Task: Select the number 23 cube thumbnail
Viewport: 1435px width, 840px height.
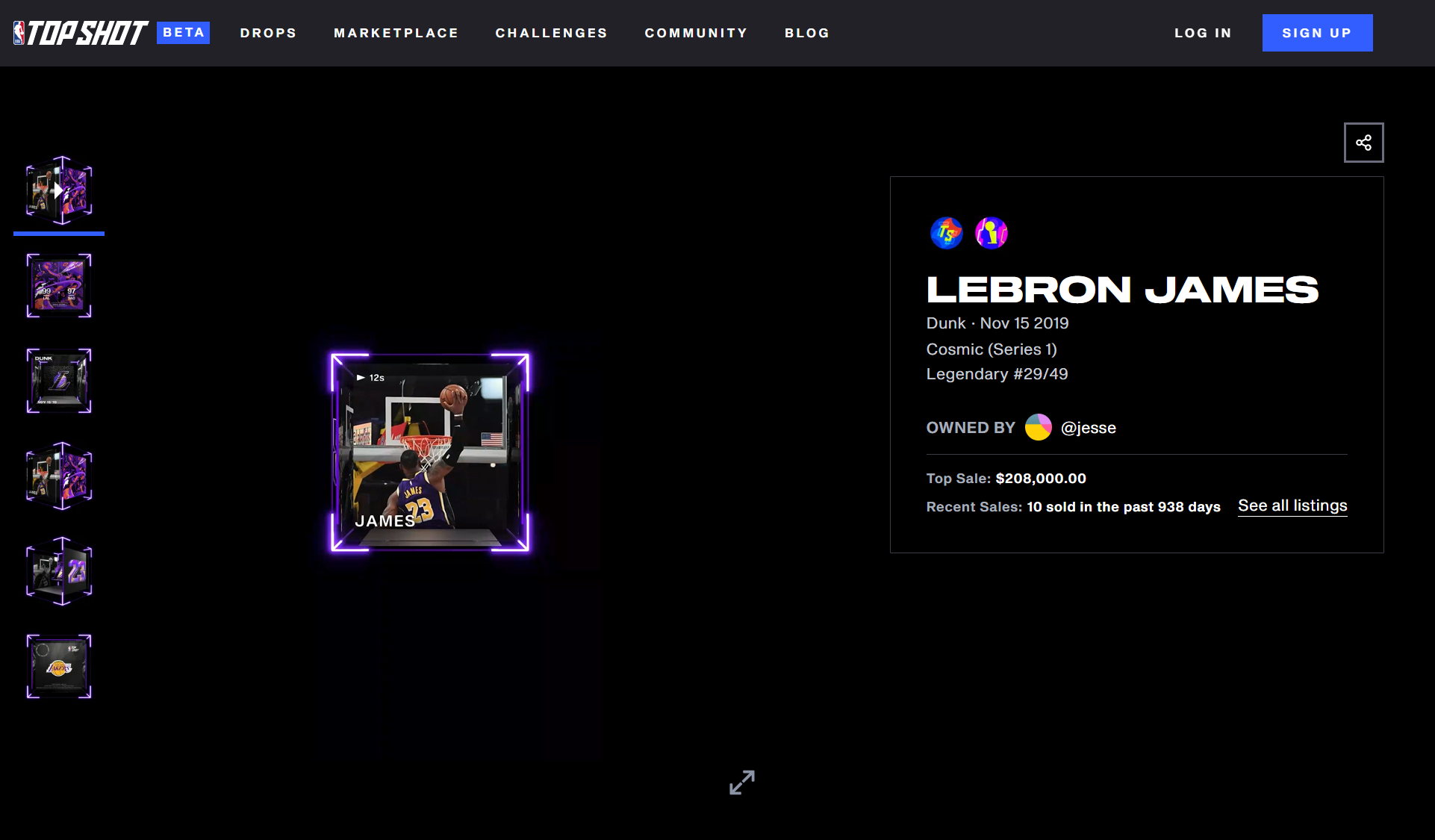Action: (59, 570)
